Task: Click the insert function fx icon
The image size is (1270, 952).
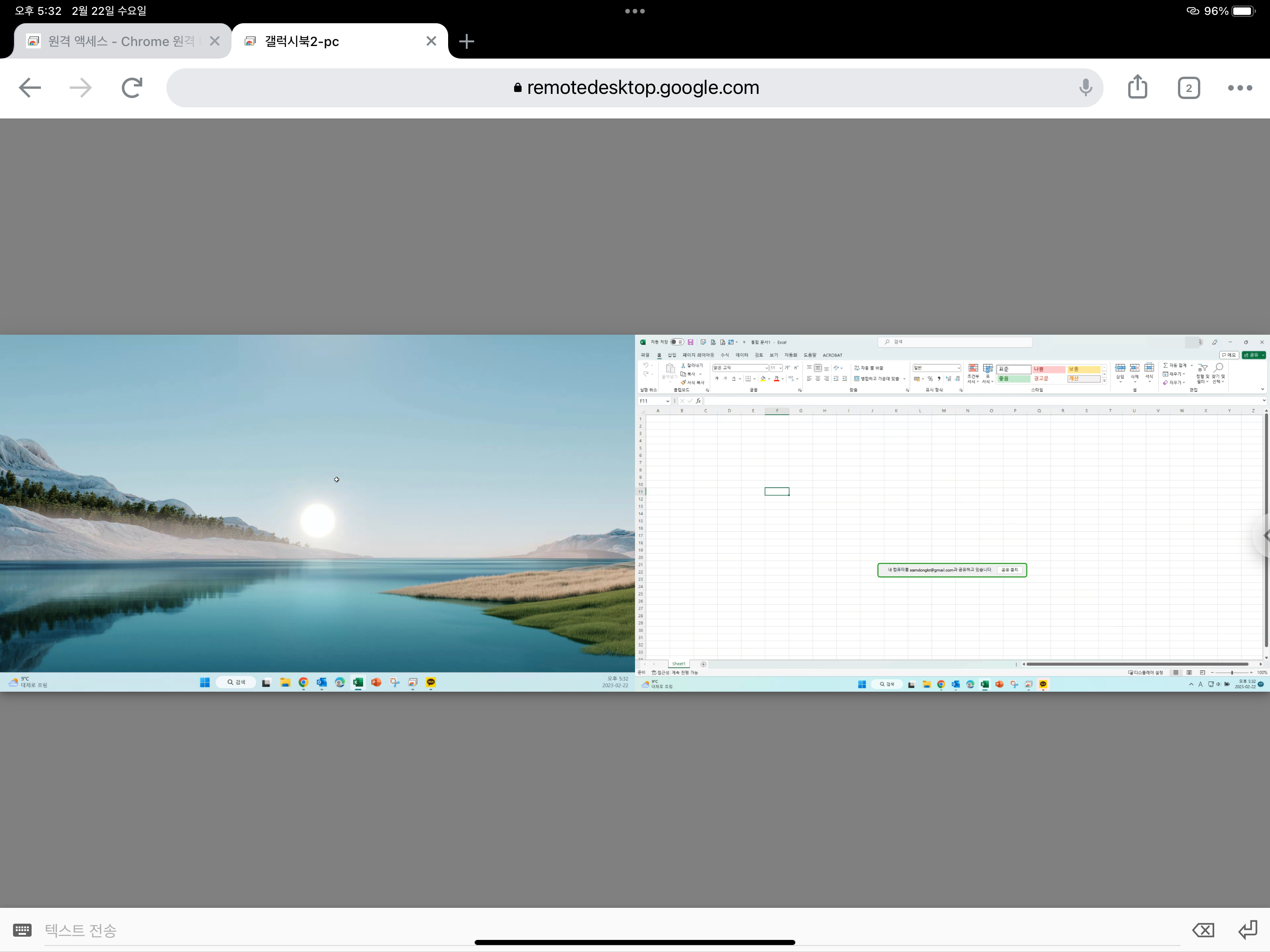Action: pos(698,401)
